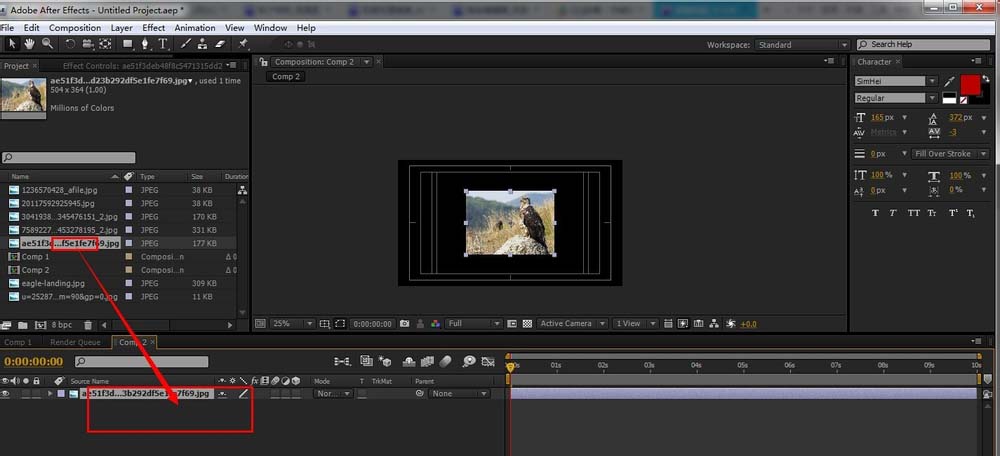
Task: Select the Hand tool
Action: point(29,44)
